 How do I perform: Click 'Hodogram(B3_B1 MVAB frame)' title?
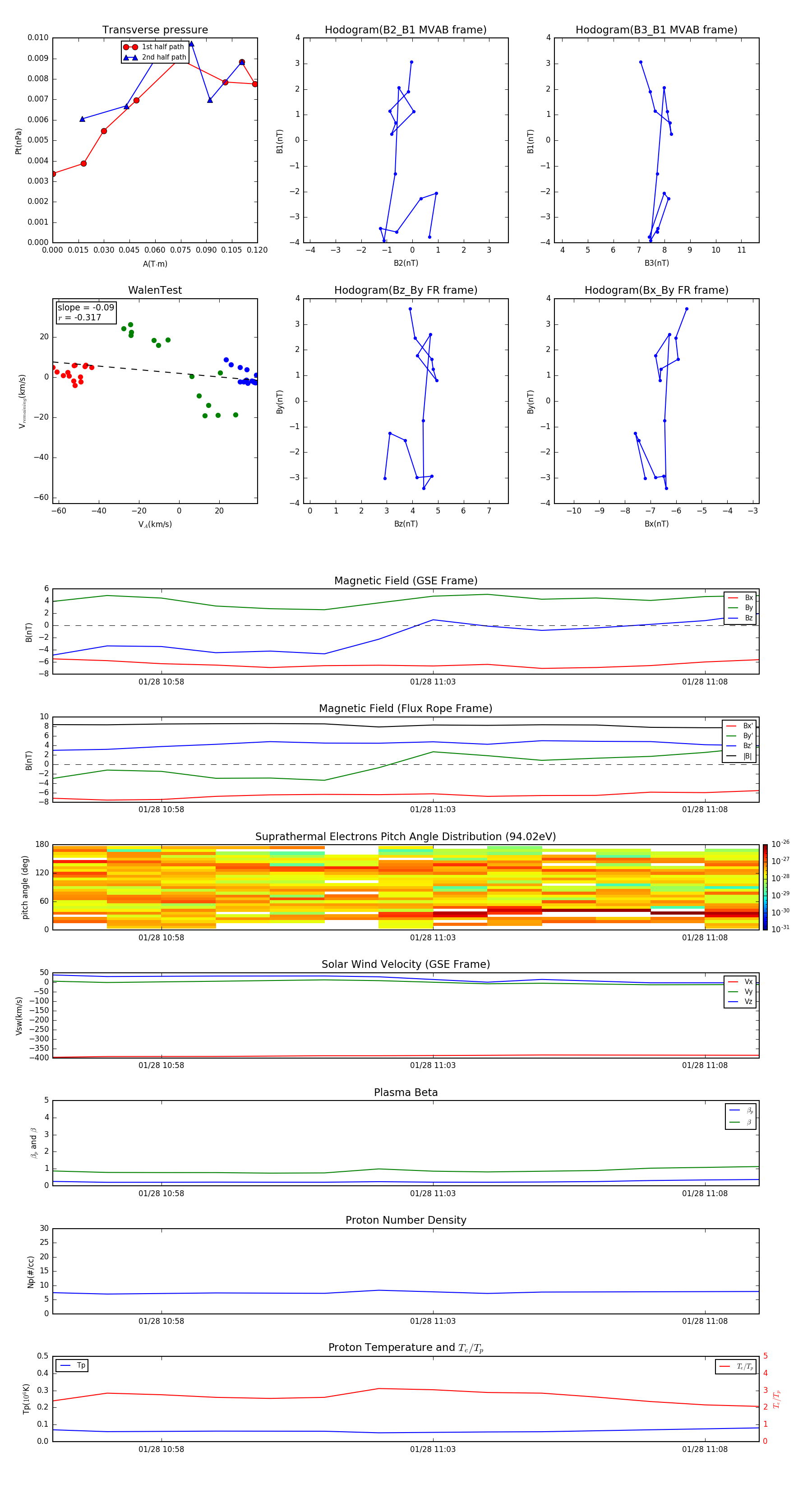[656, 30]
